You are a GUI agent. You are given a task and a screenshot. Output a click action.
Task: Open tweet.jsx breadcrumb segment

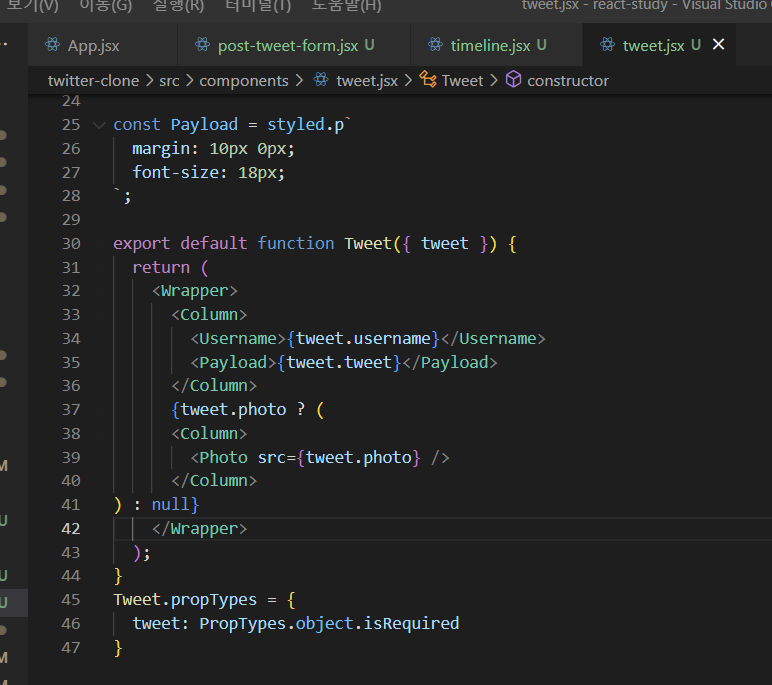pos(367,81)
